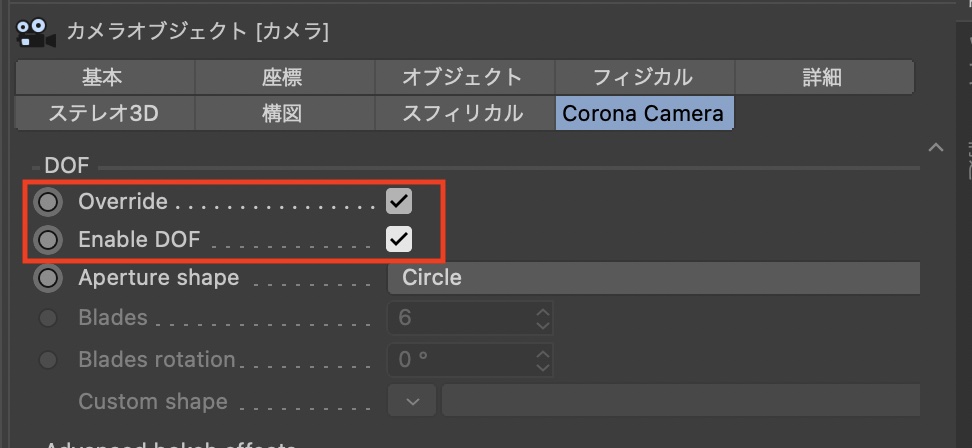Open the Aperture shape Circle dropdown
Viewport: 972px width, 448px height.
(x=652, y=278)
